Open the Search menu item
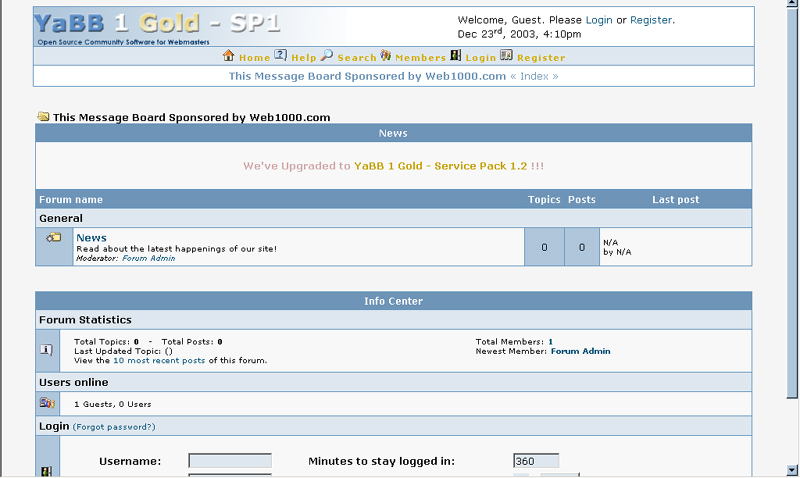800x478 pixels. (357, 58)
